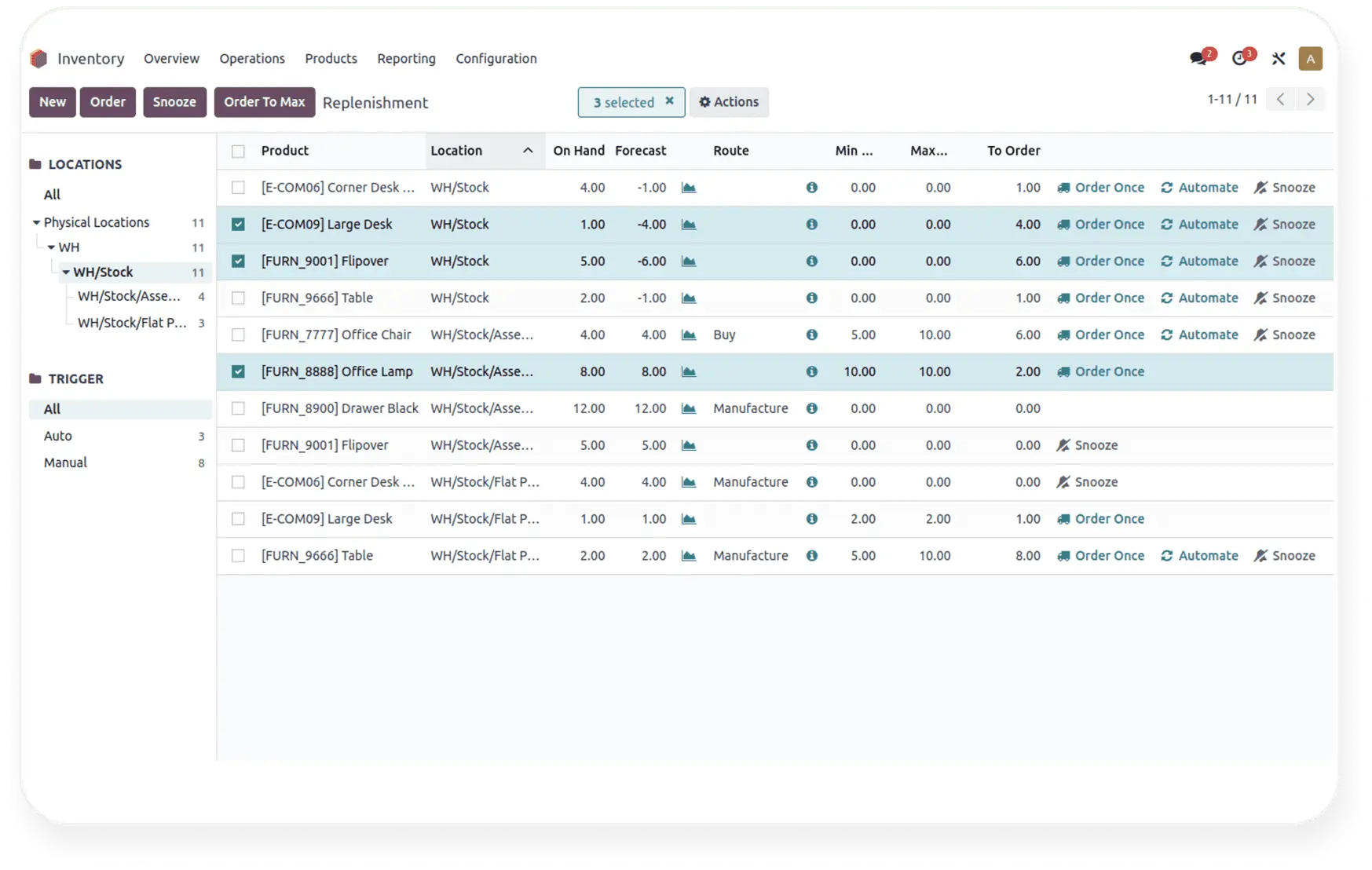Click info icon on Office Chair row
Viewport: 1372px width, 870px height.
pyautogui.click(x=811, y=334)
